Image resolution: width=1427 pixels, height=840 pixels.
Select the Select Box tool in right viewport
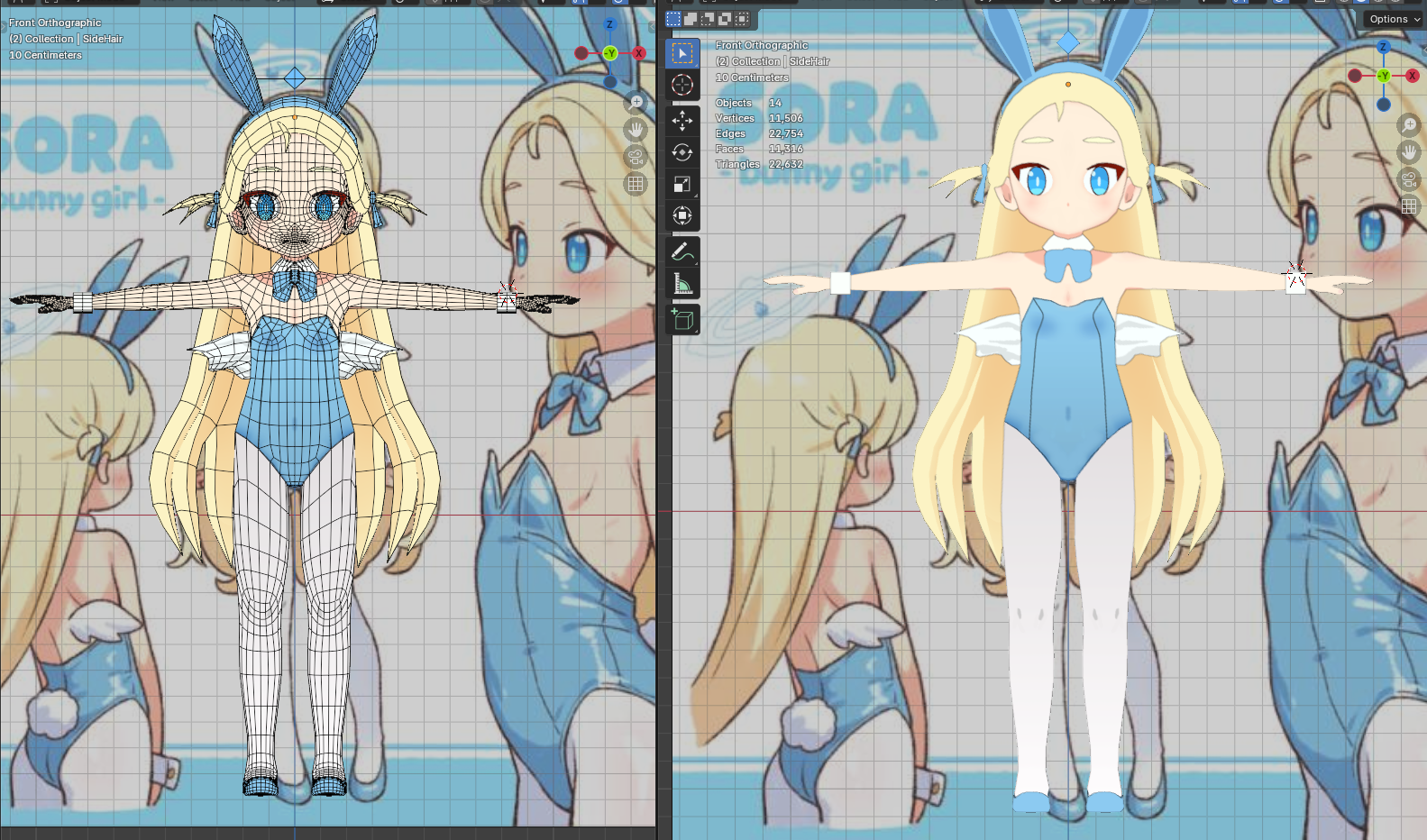pyautogui.click(x=682, y=53)
